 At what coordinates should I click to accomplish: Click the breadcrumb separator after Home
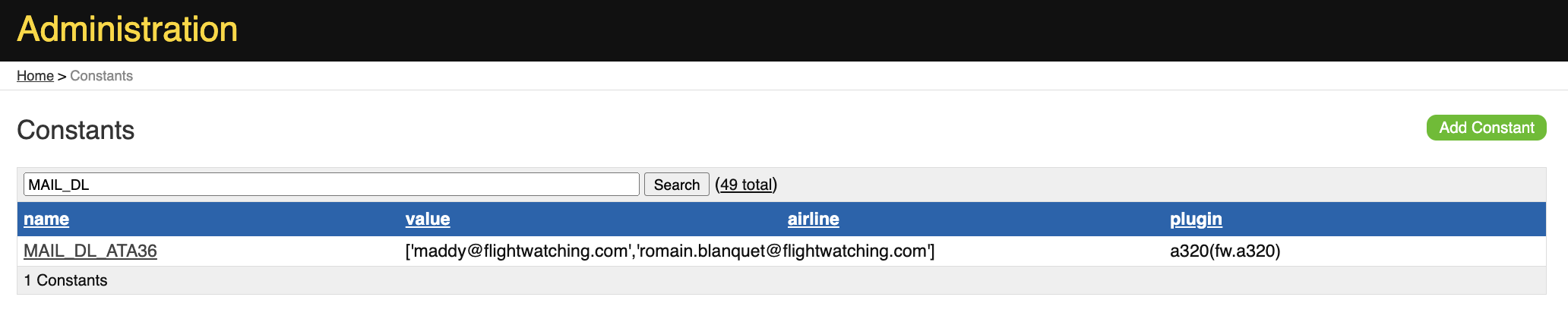(62, 76)
